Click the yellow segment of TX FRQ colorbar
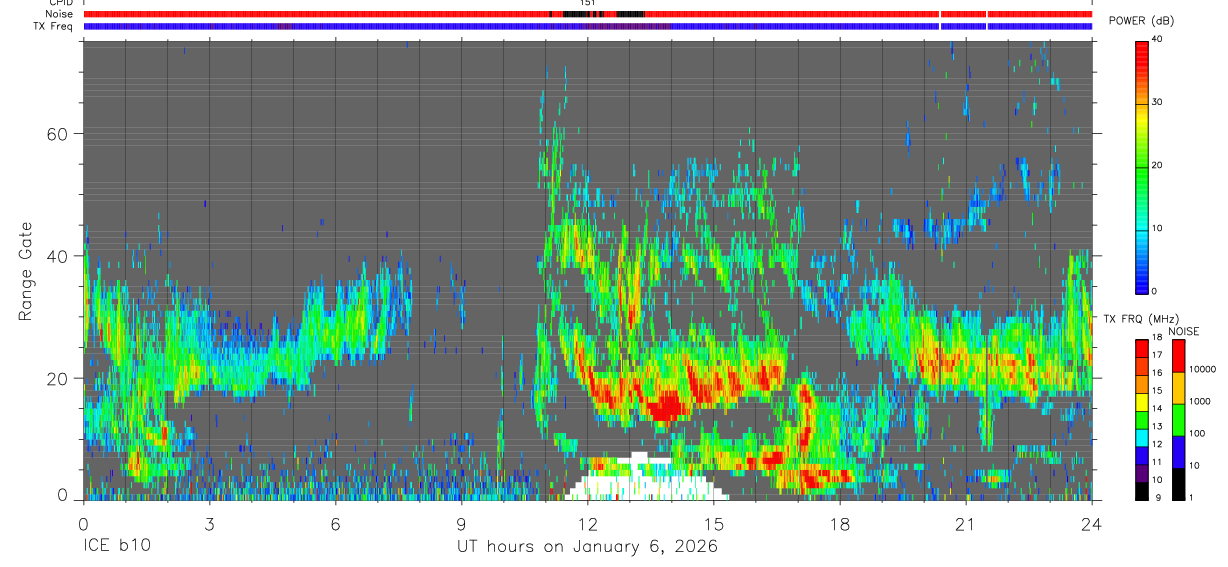The width and height of the screenshot is (1228, 567). click(x=1141, y=402)
